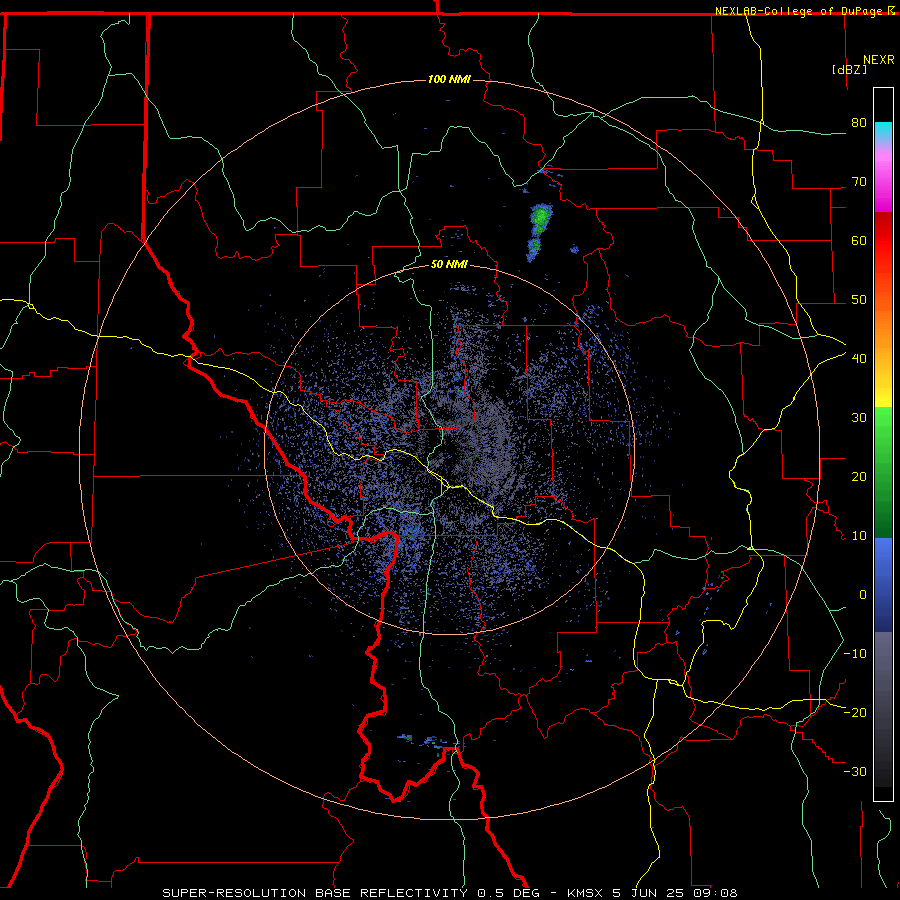Viewport: 900px width, 900px height.
Task: Click the 20 dBZ scale value
Action: 859,477
